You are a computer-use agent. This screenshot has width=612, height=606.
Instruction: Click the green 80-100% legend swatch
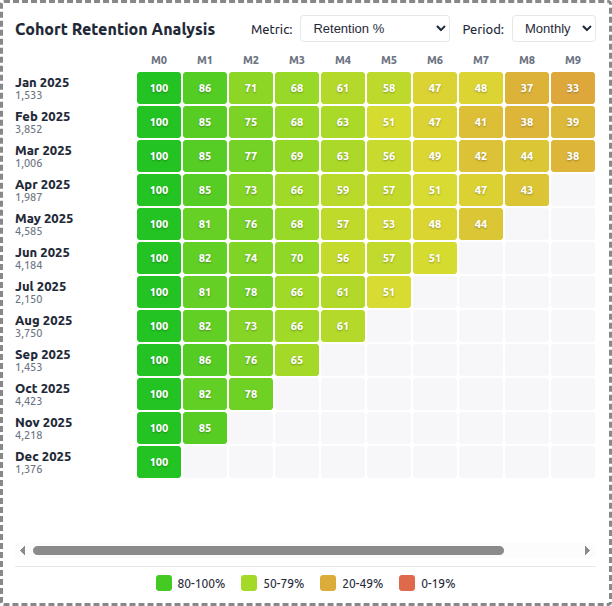[165, 583]
